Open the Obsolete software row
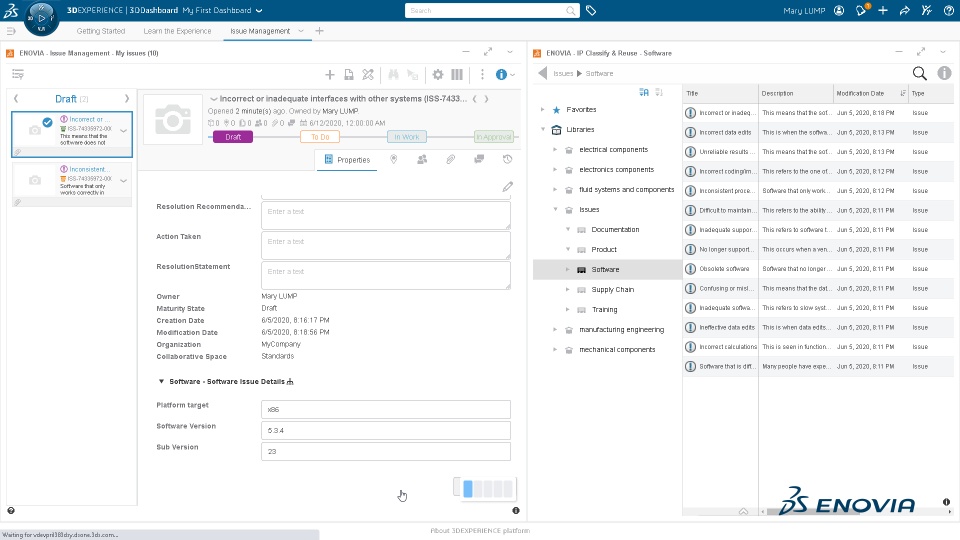The height and width of the screenshot is (540, 960). point(818,269)
